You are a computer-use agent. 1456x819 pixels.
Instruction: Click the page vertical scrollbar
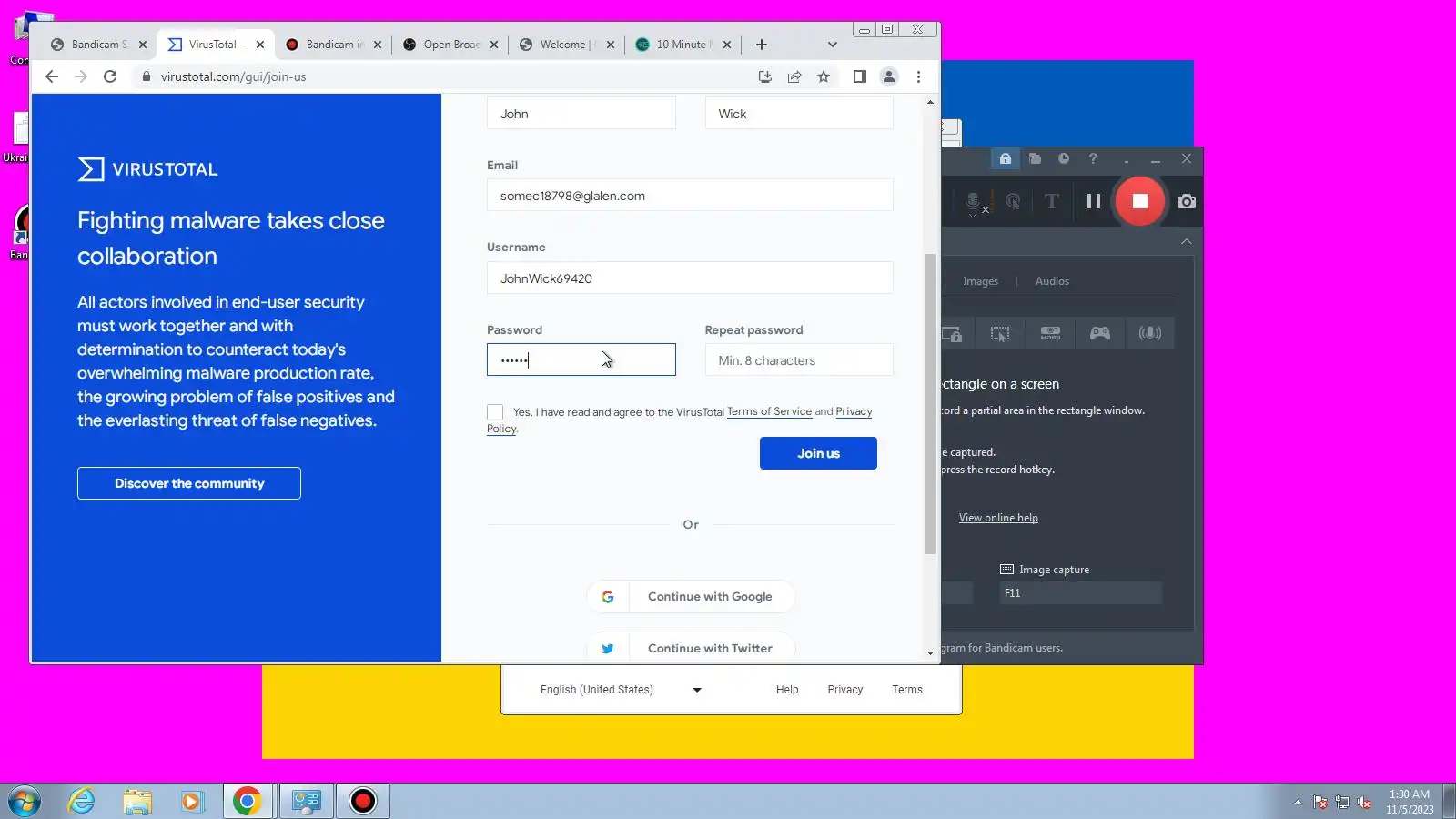[x=930, y=404]
